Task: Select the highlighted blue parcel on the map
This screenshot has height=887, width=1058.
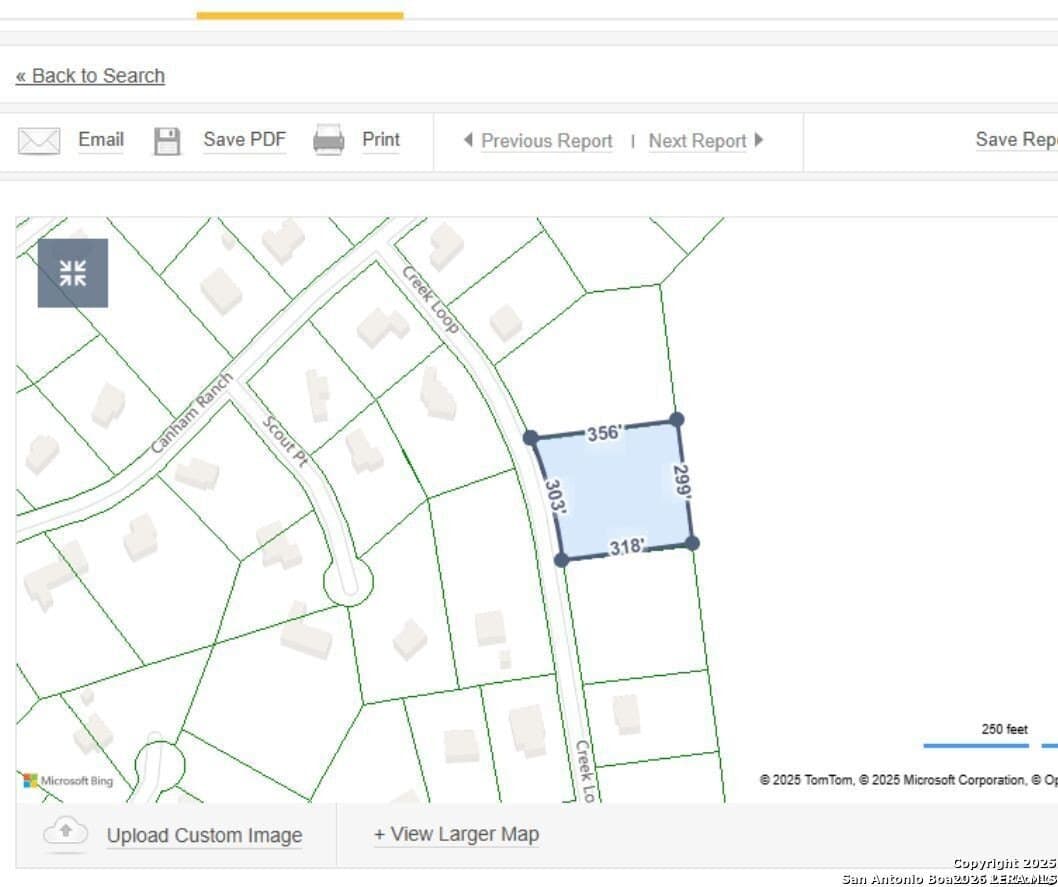Action: pos(615,487)
